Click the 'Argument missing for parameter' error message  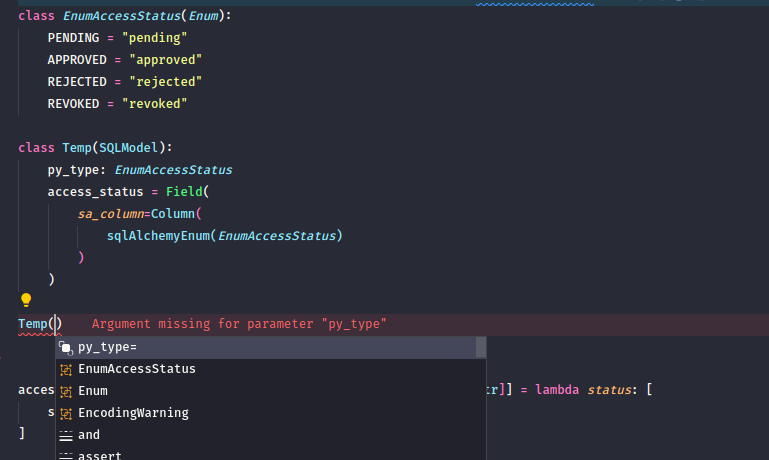coord(238,324)
